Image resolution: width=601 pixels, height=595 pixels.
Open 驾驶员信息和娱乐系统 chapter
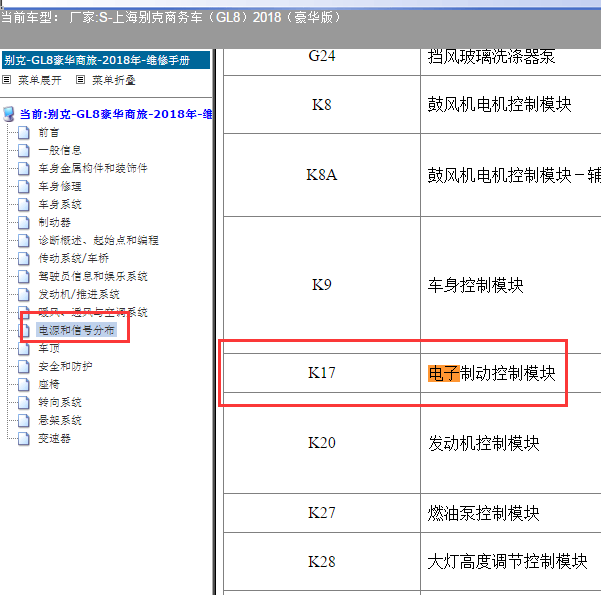92,276
